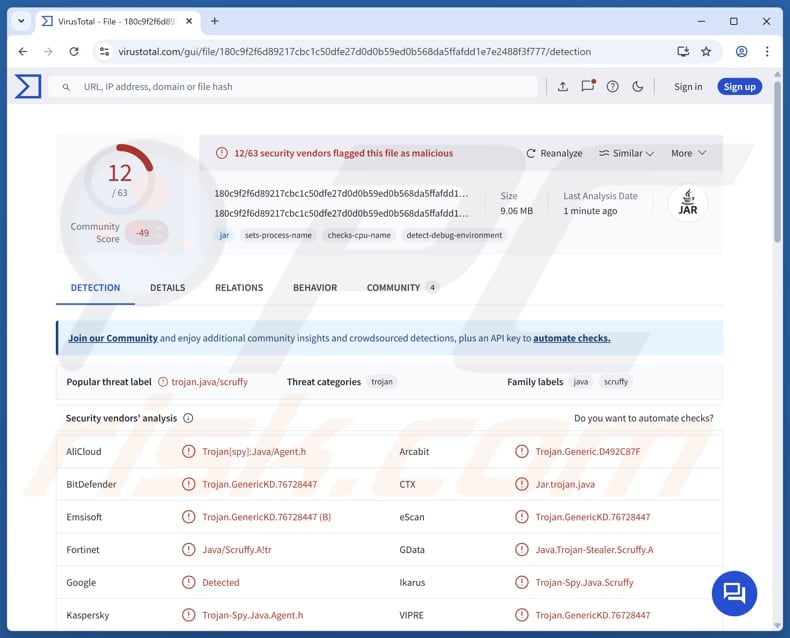Click the Sign in link
The width and height of the screenshot is (790, 638).
(x=688, y=87)
